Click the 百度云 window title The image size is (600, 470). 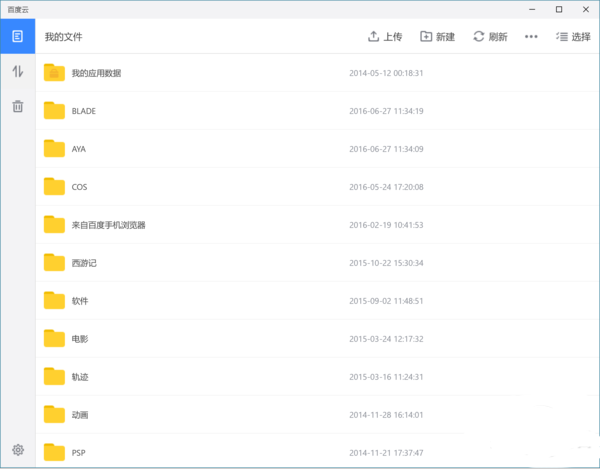18,10
